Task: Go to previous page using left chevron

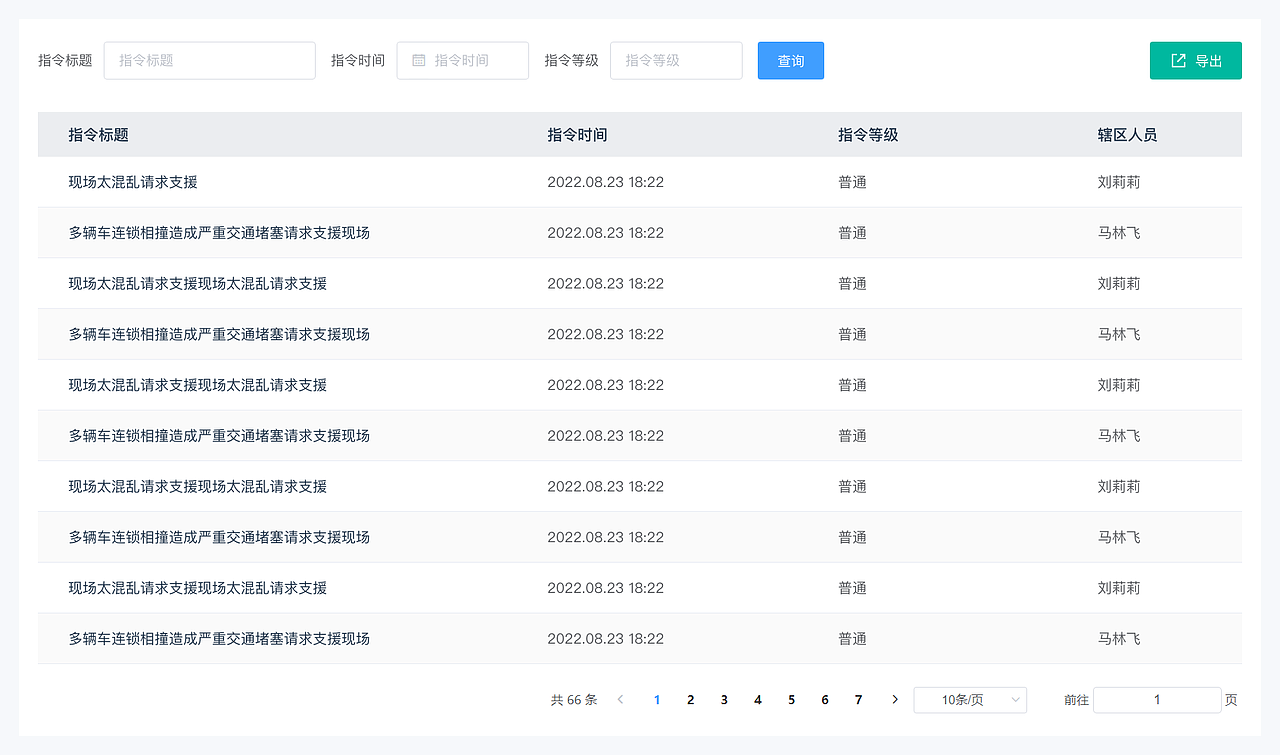Action: point(621,699)
